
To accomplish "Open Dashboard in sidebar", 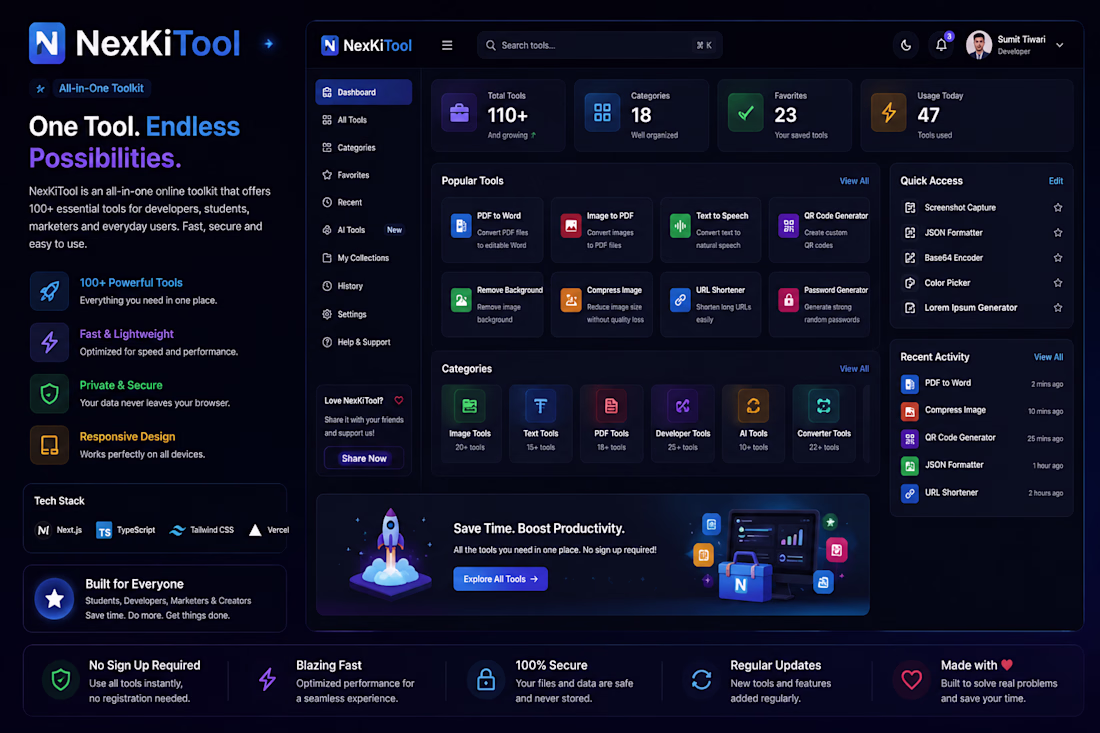I will tap(363, 92).
